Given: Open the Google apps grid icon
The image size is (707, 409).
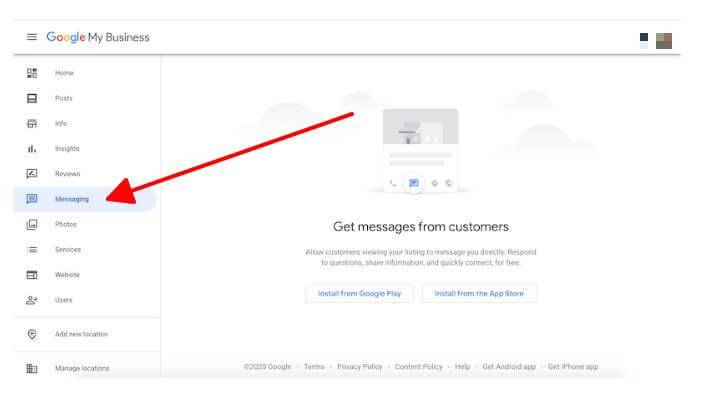Looking at the screenshot, I should [644, 41].
